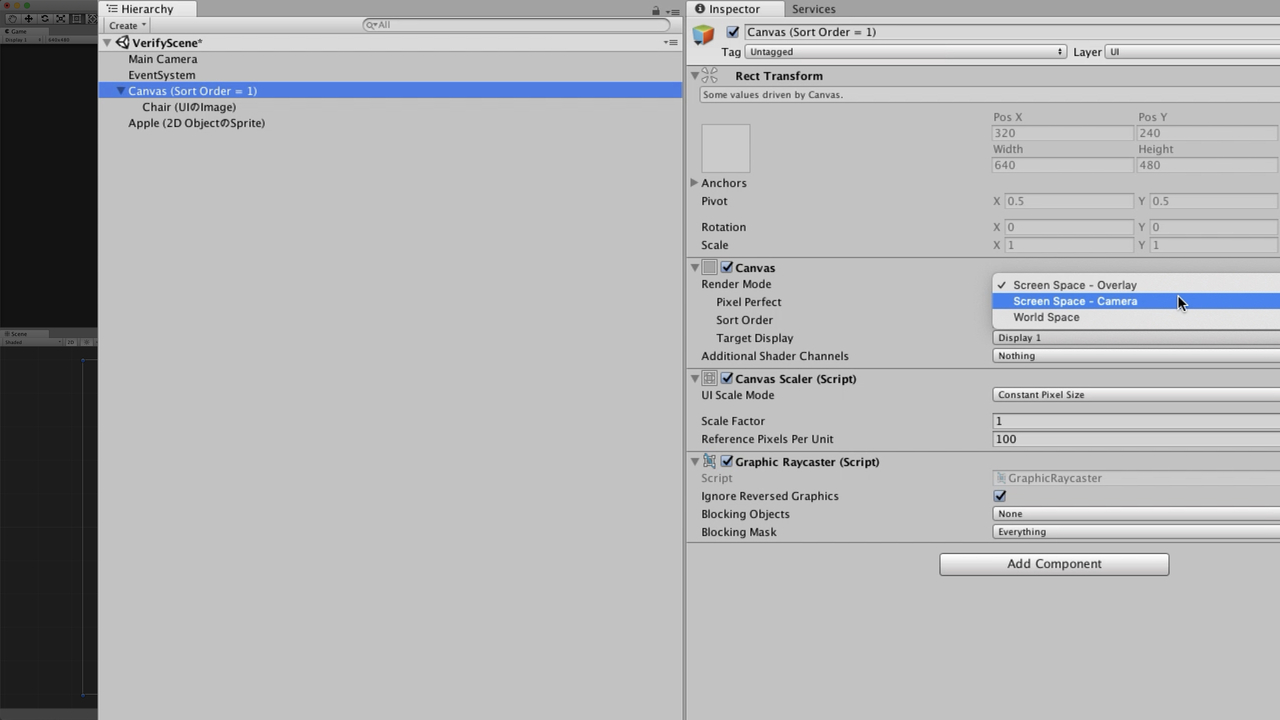
Task: Open the UI Scale Mode dropdown
Action: click(1136, 395)
